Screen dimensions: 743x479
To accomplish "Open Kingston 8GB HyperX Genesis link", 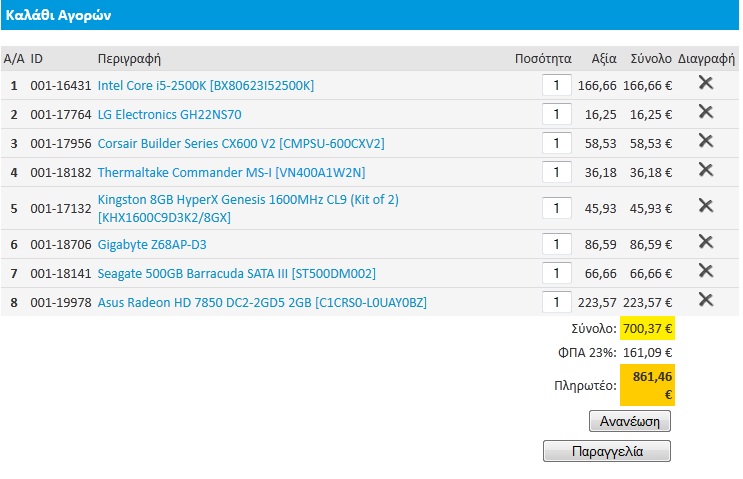I will coord(248,208).
